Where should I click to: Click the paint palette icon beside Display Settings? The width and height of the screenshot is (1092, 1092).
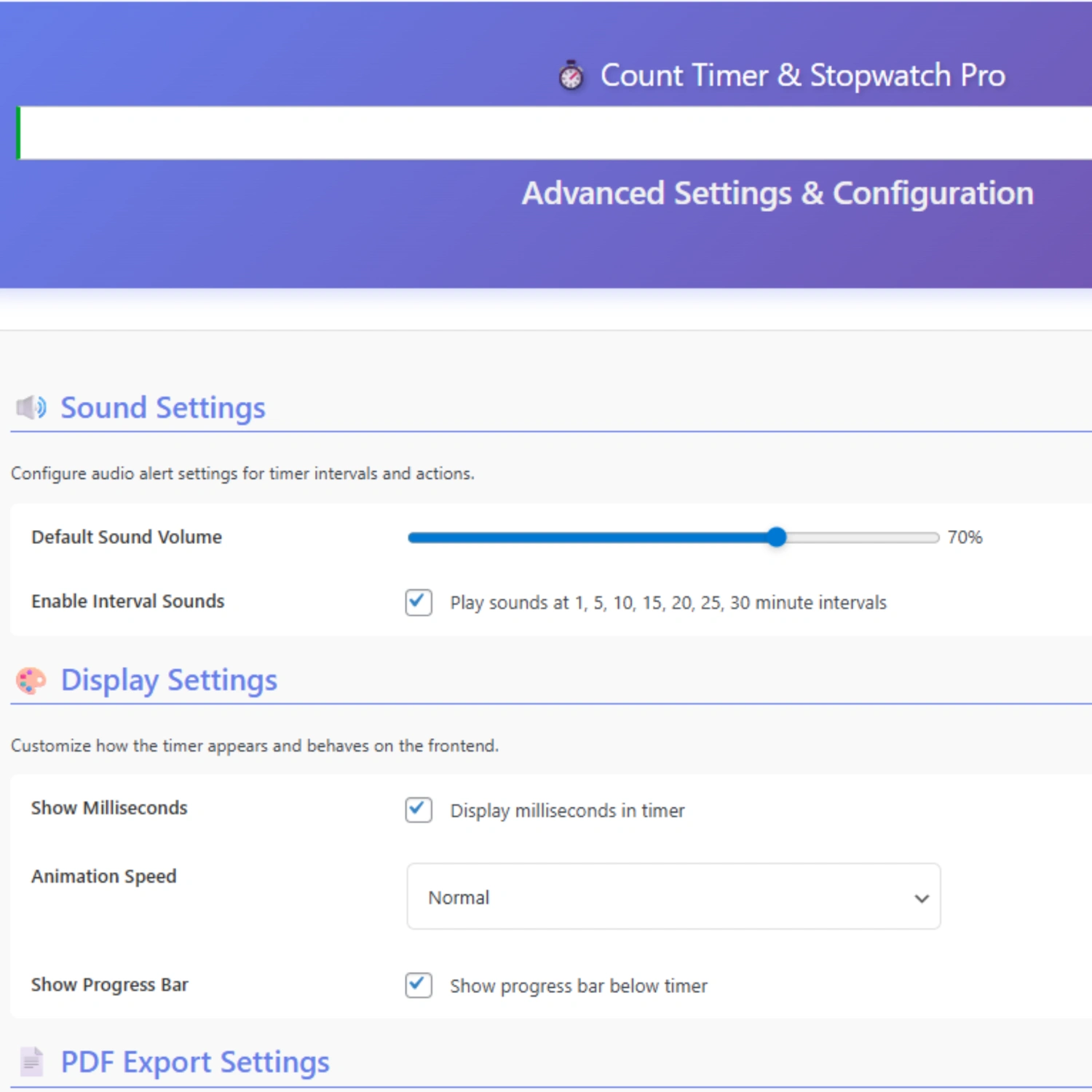pos(31,681)
